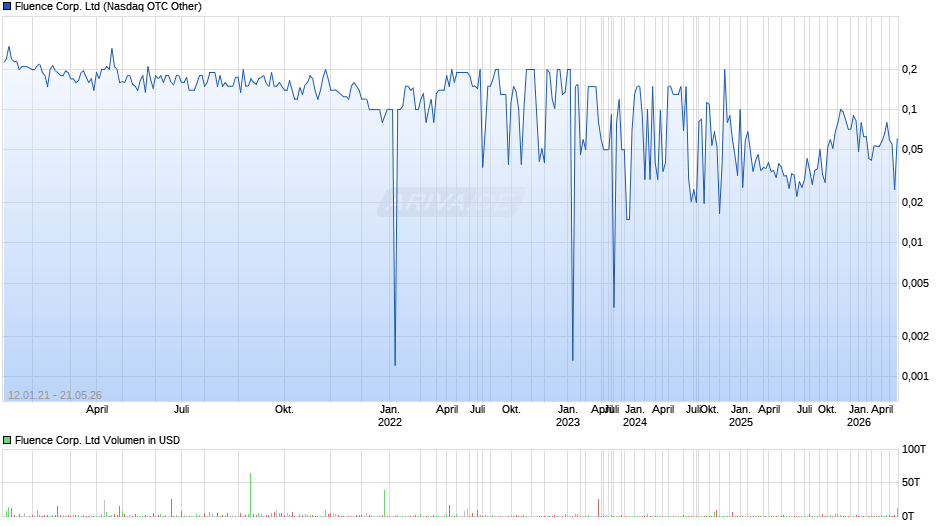Click the blue Fluence Corp. Ltd legend square
This screenshot has width=940, height=526.
[7, 7]
